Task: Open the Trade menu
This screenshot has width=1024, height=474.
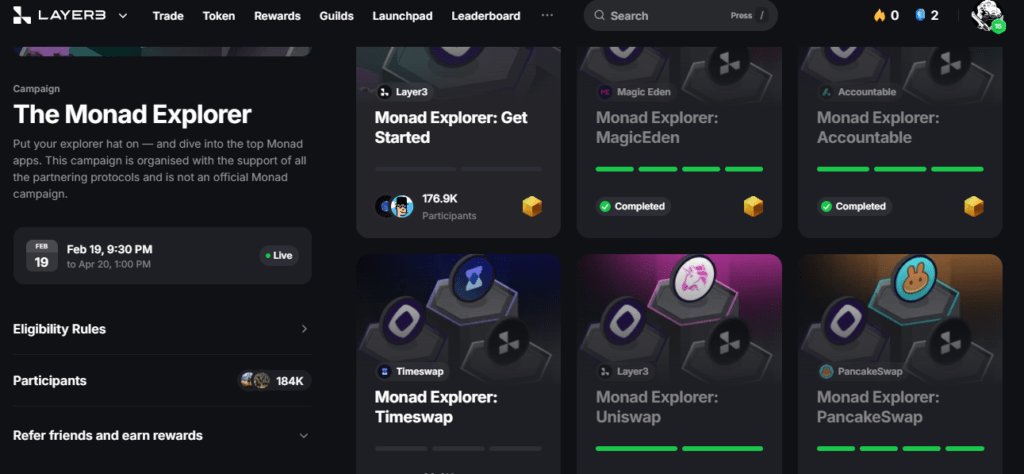Action: click(x=168, y=16)
